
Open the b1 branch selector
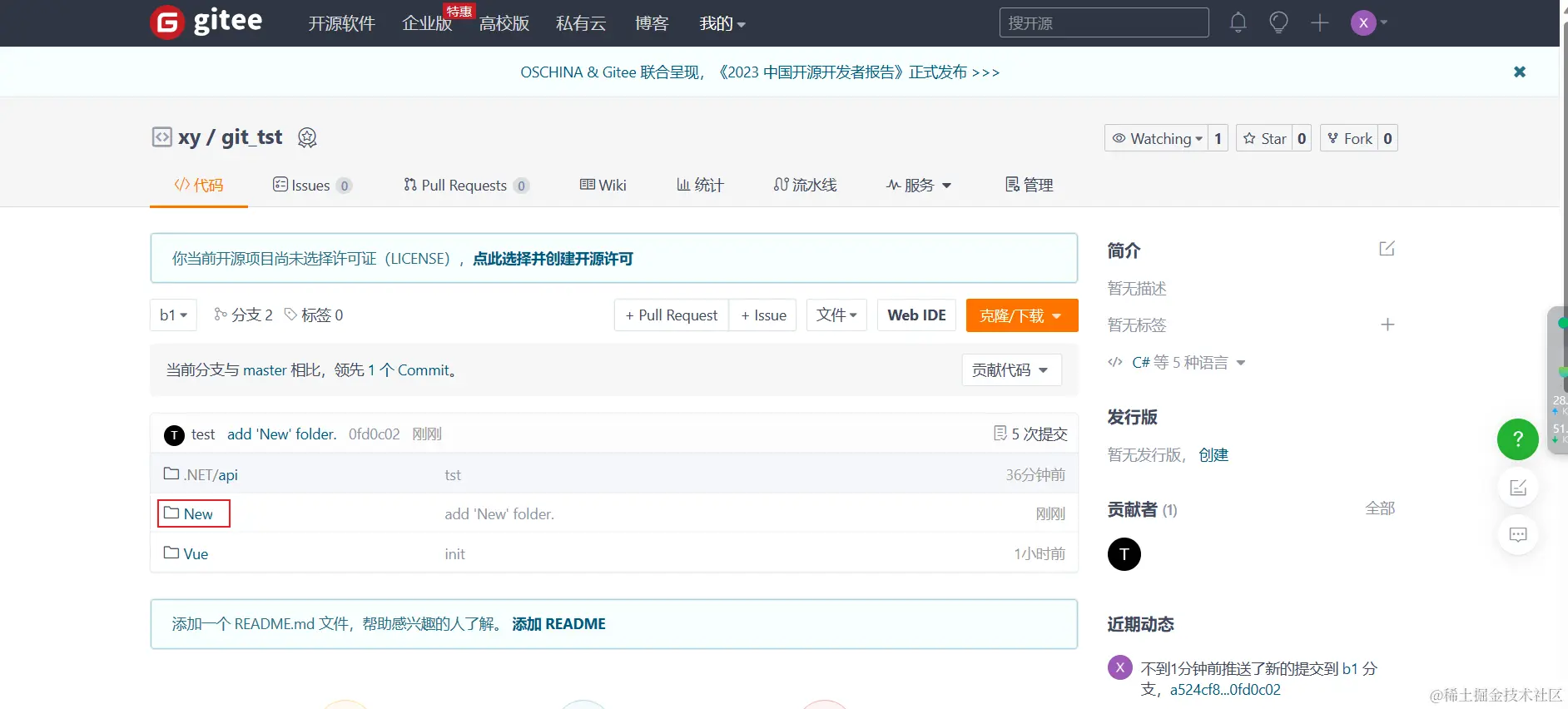pos(173,315)
